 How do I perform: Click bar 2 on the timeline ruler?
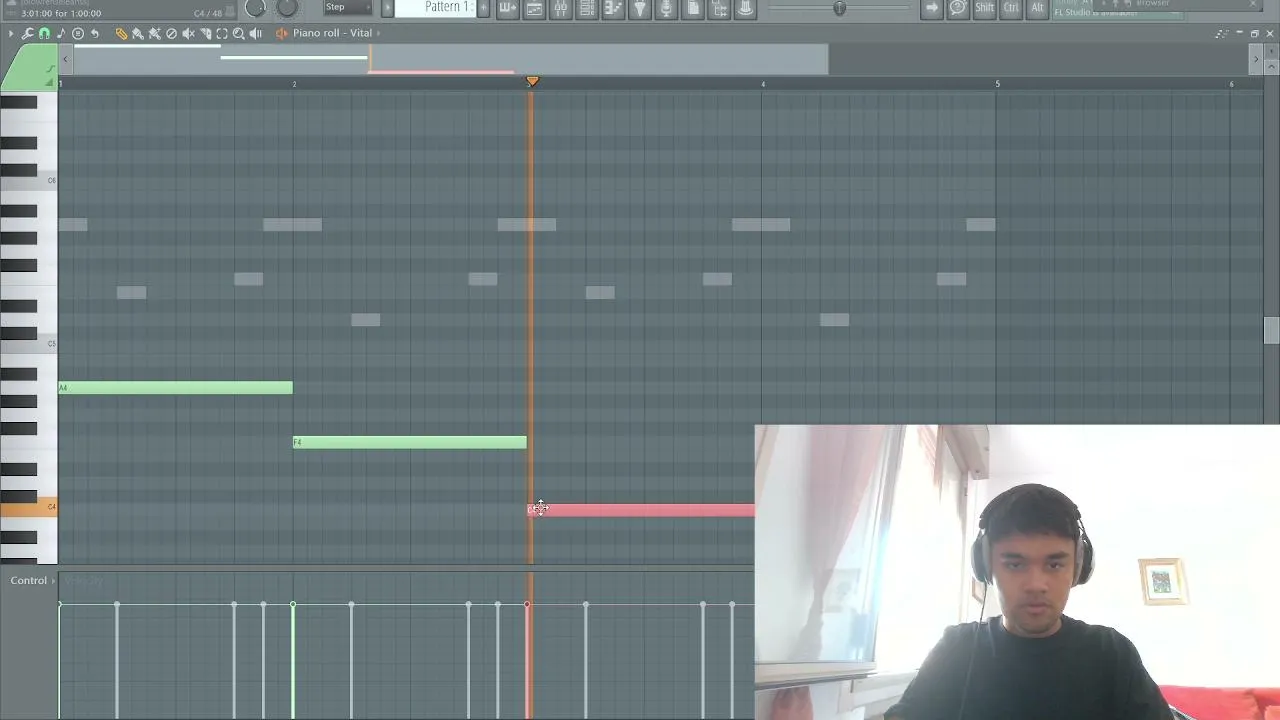294,84
